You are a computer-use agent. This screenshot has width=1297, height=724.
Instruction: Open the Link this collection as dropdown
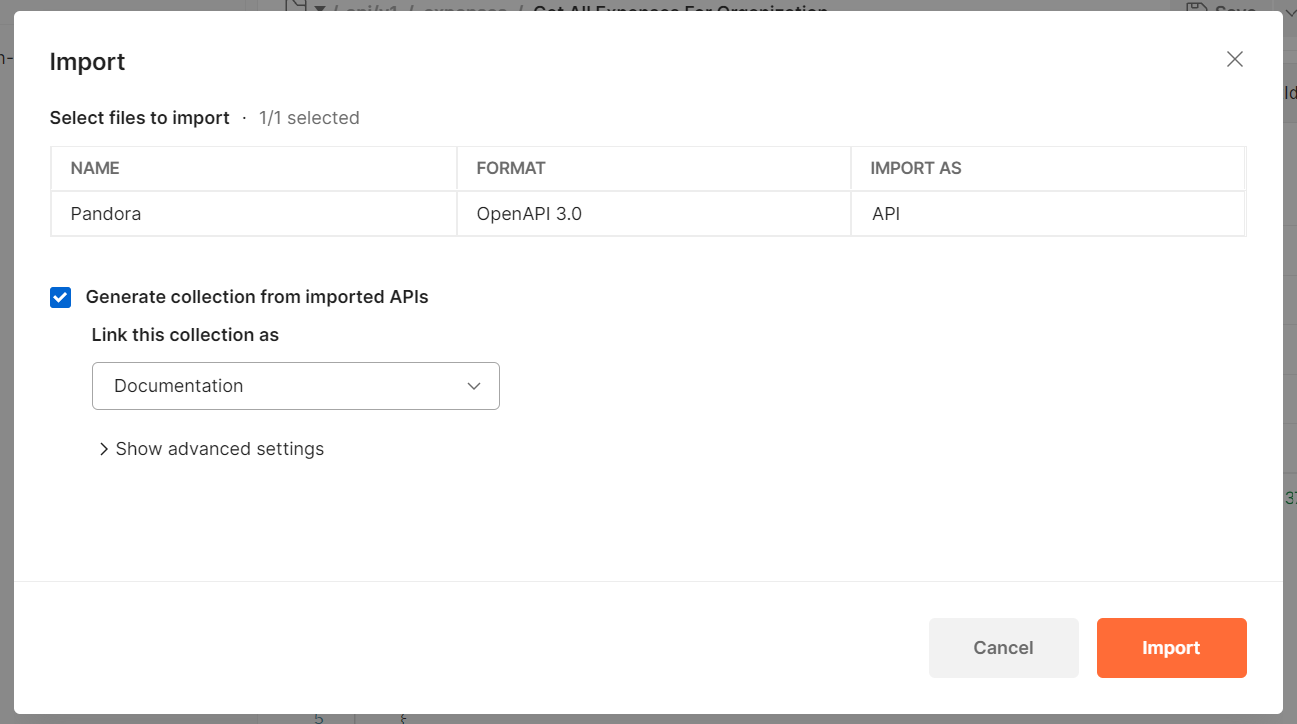coord(295,386)
